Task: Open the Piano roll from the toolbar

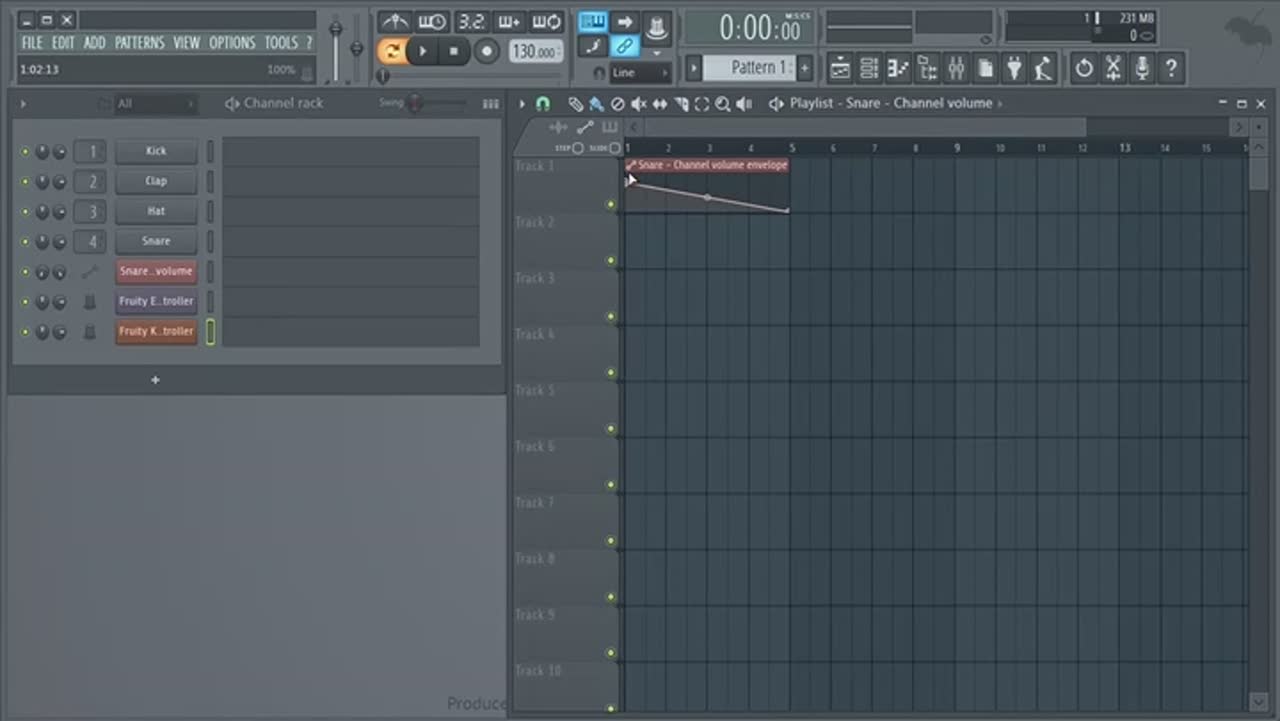Action: 898,68
